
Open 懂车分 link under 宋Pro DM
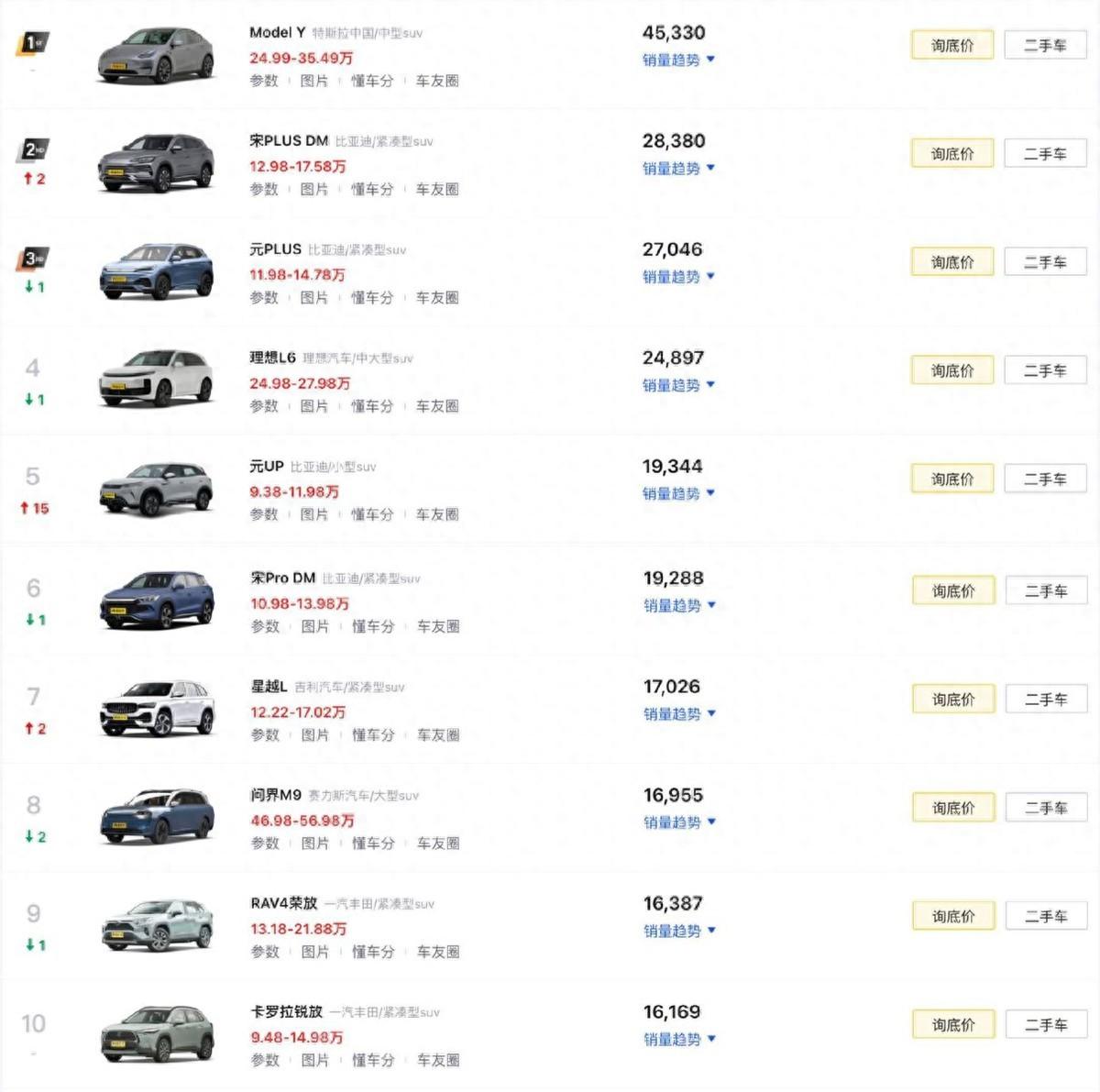373,626
